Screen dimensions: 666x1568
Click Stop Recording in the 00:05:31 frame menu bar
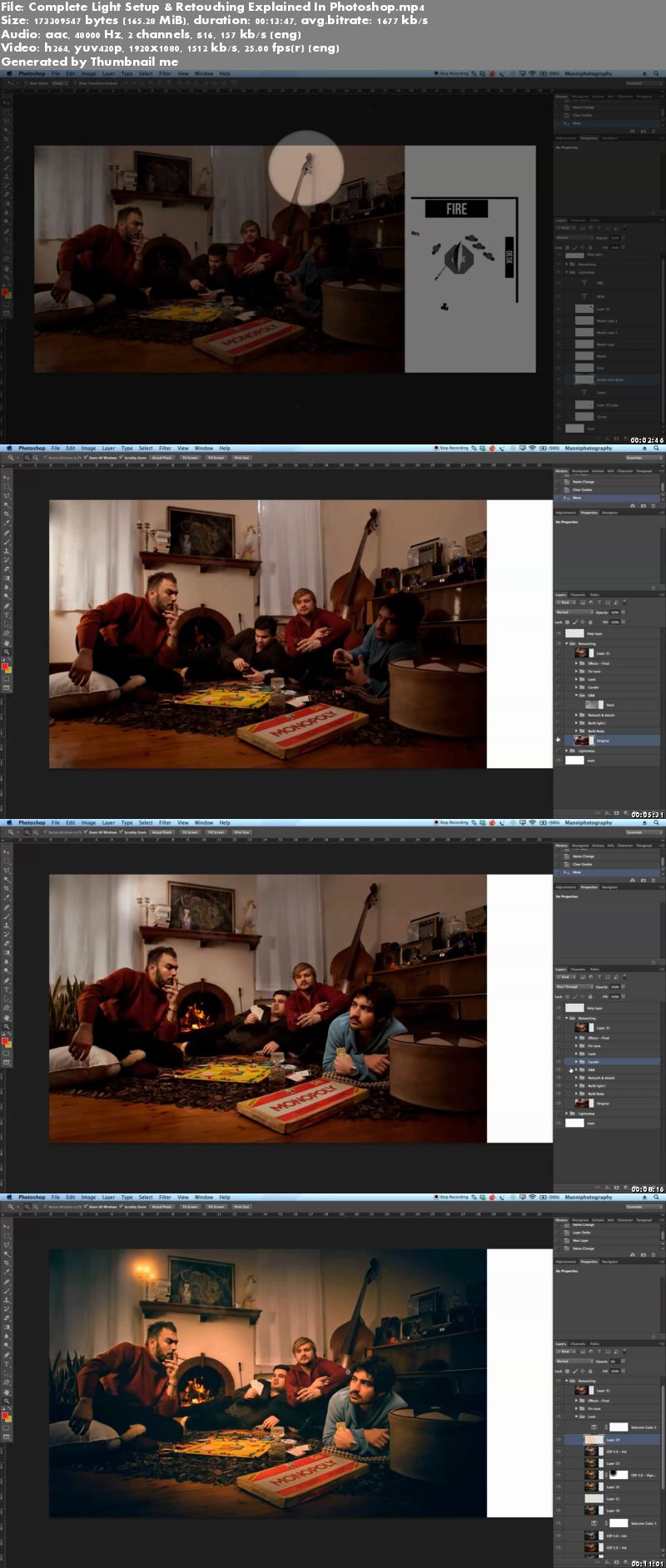[451, 448]
